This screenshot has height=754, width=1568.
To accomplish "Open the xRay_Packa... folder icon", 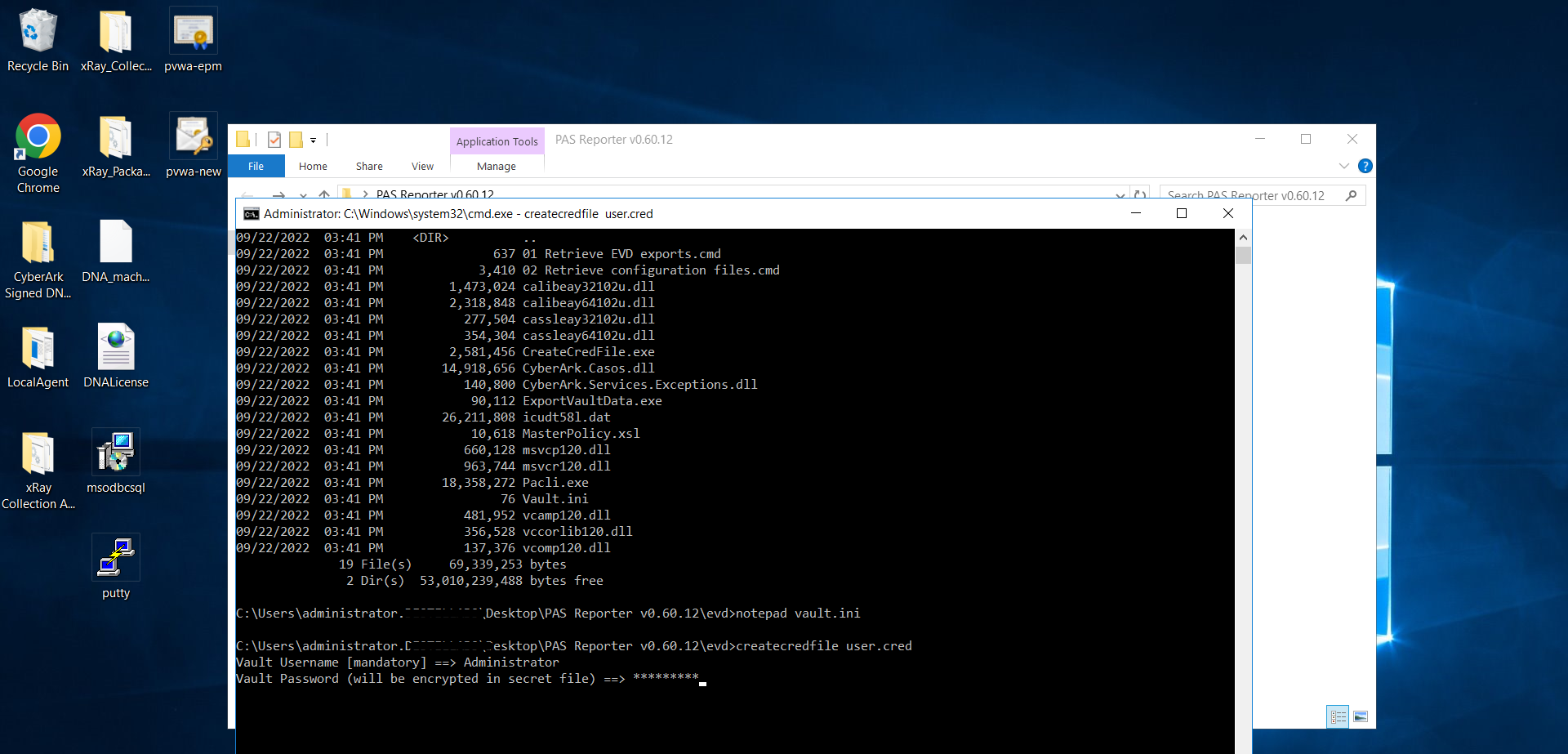I will click(116, 147).
